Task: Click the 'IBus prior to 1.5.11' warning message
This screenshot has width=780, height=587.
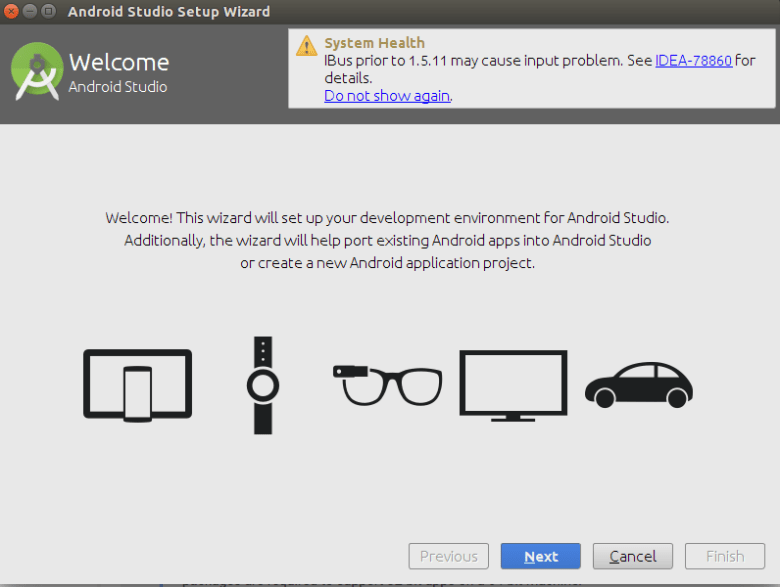Action: pyautogui.click(x=540, y=69)
